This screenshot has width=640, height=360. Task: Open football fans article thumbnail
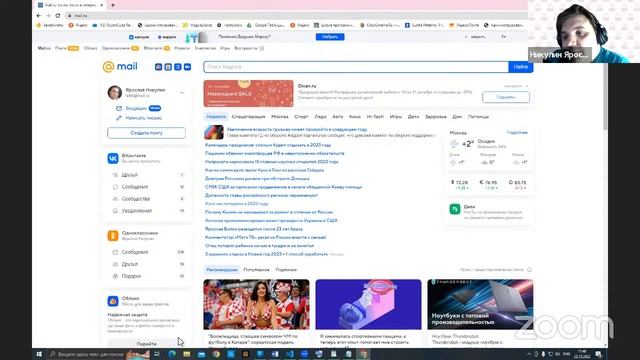256,304
